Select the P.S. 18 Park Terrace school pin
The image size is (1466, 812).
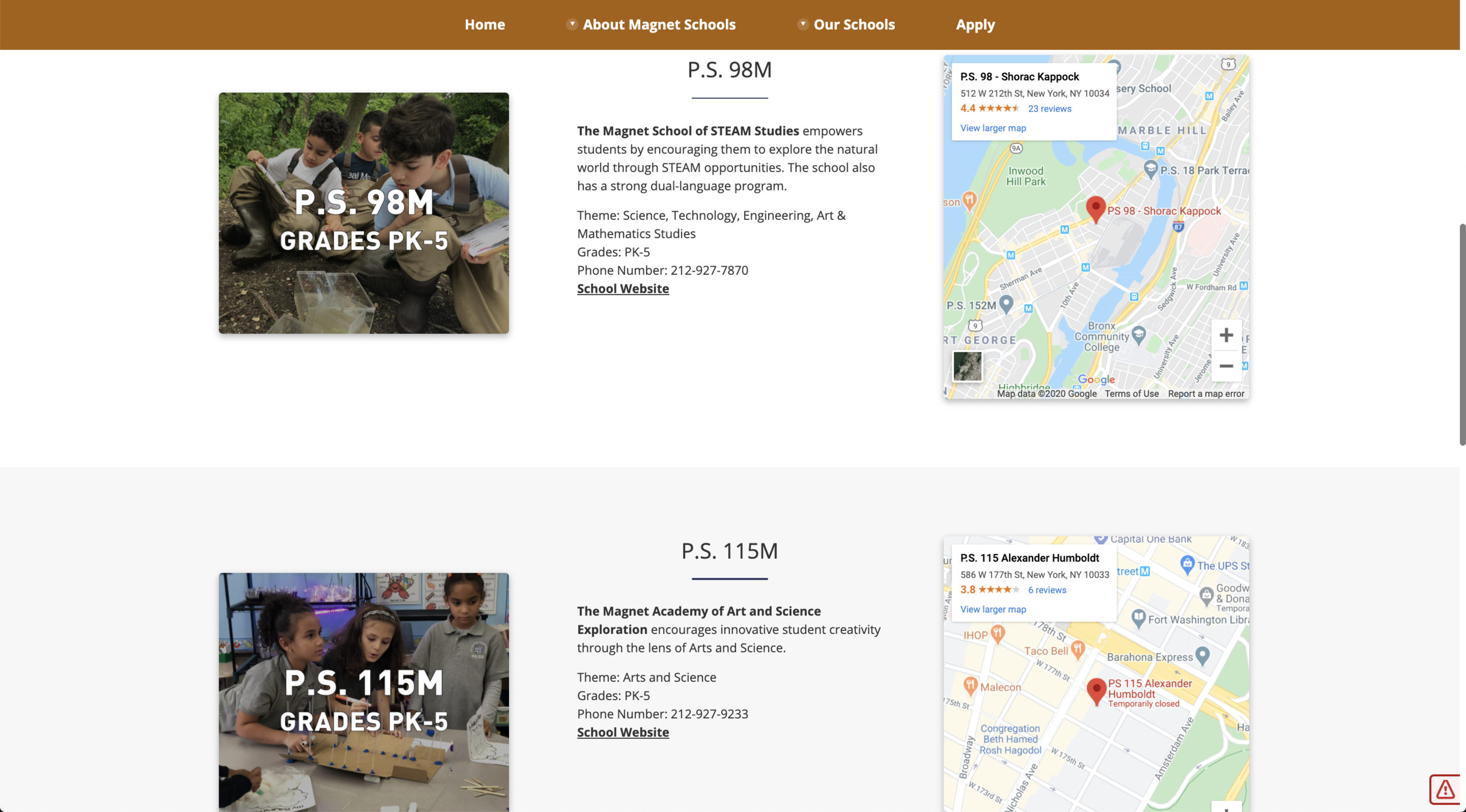click(x=1151, y=169)
